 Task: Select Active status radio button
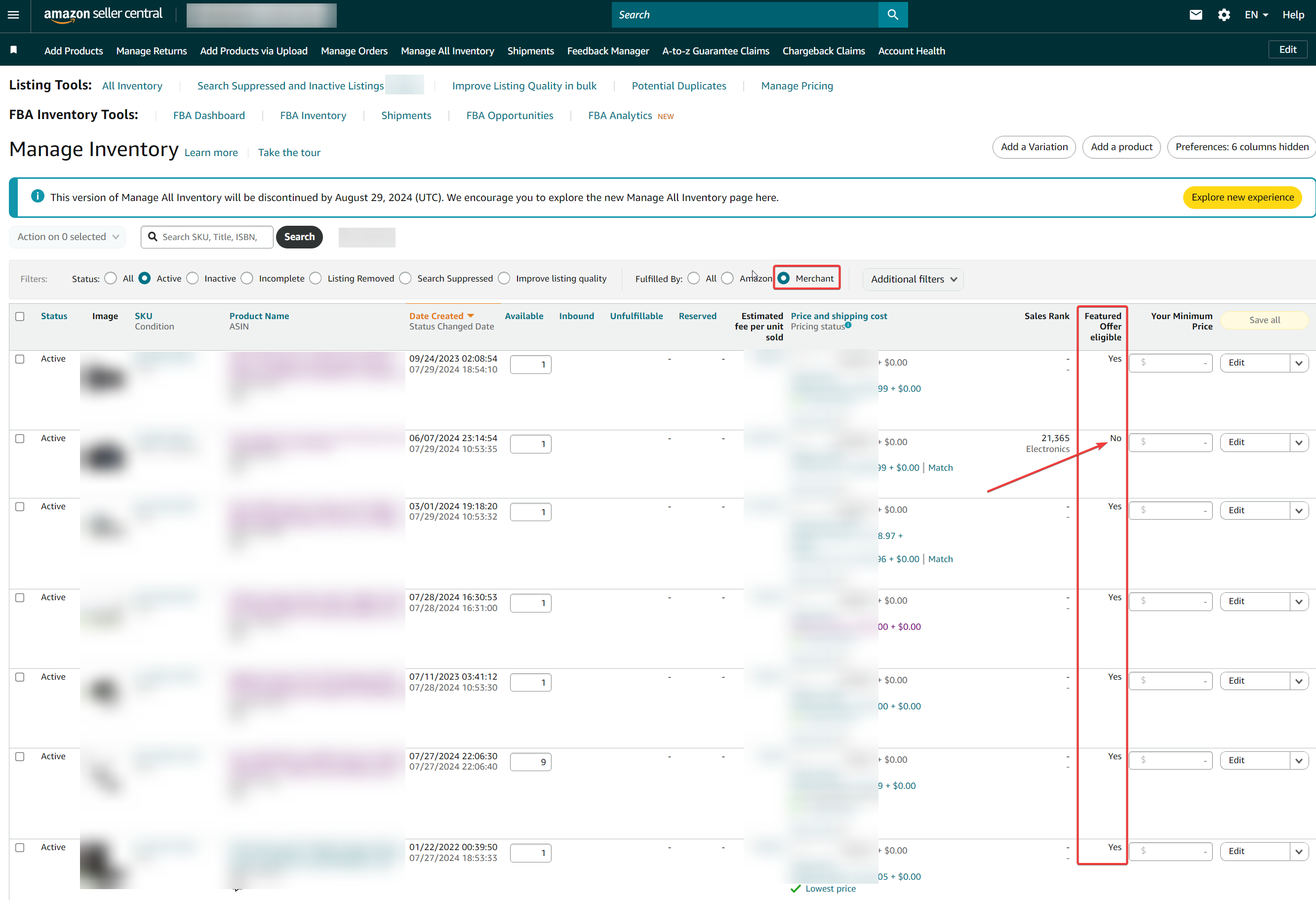click(x=144, y=278)
